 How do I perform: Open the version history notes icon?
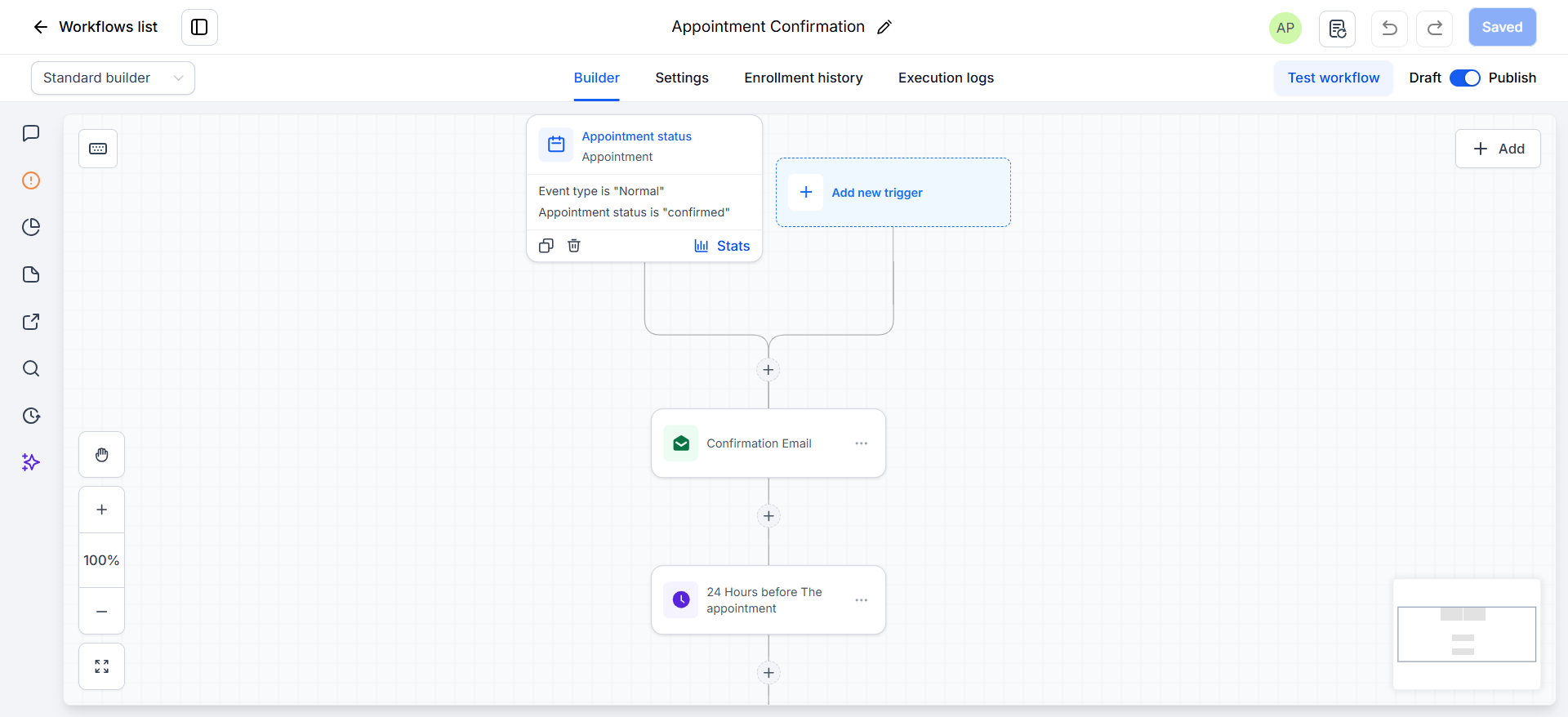pos(1337,29)
